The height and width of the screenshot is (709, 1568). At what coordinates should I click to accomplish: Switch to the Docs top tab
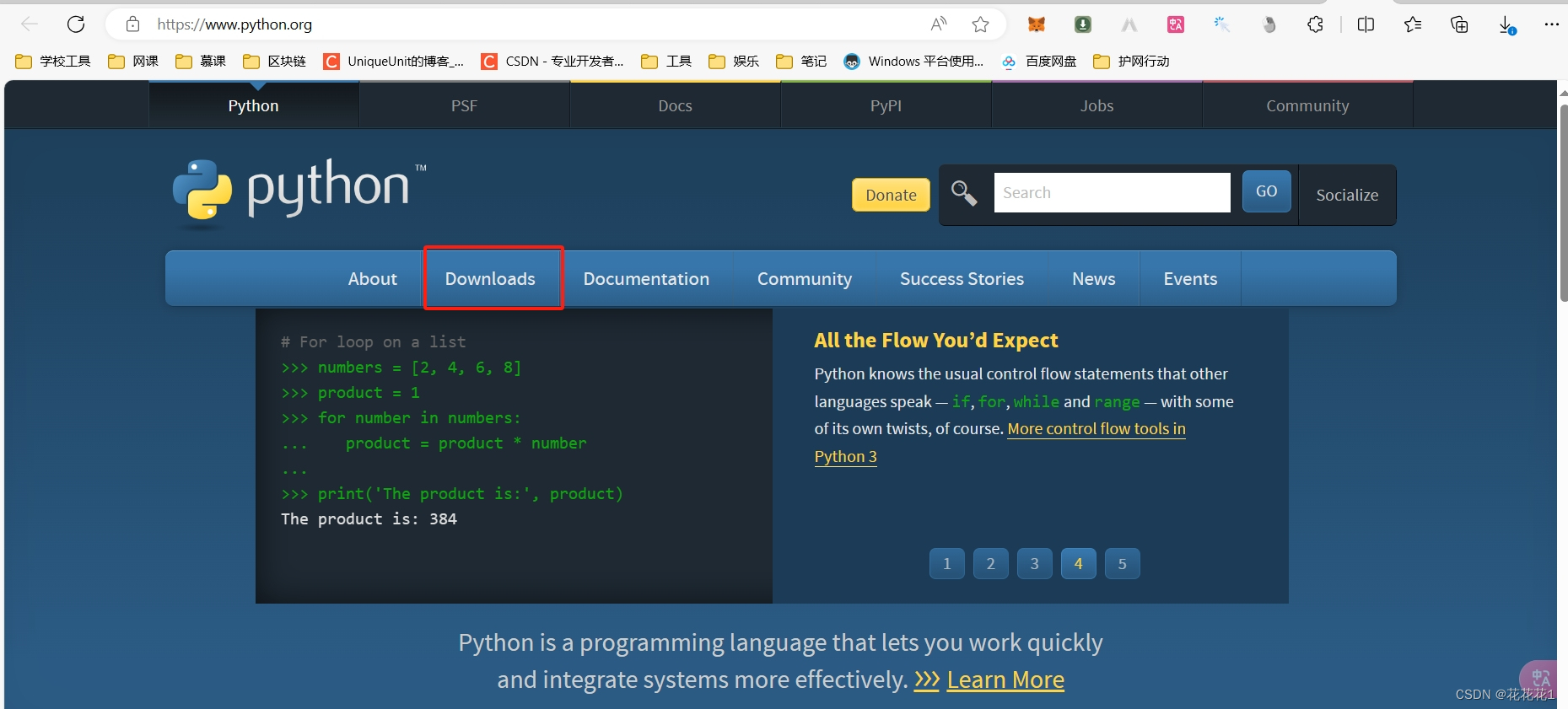point(676,105)
